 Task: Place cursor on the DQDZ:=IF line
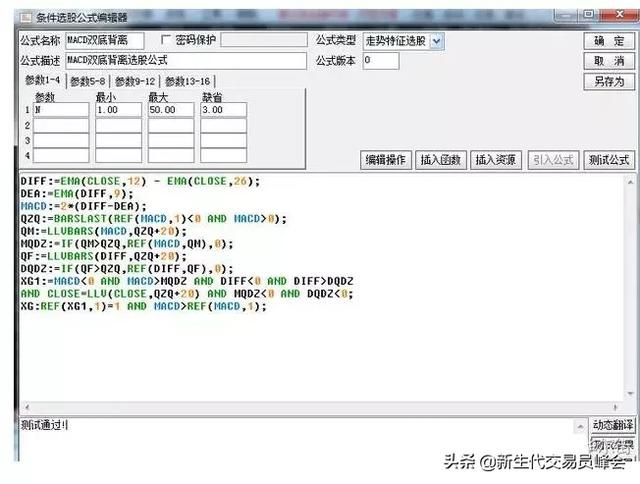tap(127, 269)
